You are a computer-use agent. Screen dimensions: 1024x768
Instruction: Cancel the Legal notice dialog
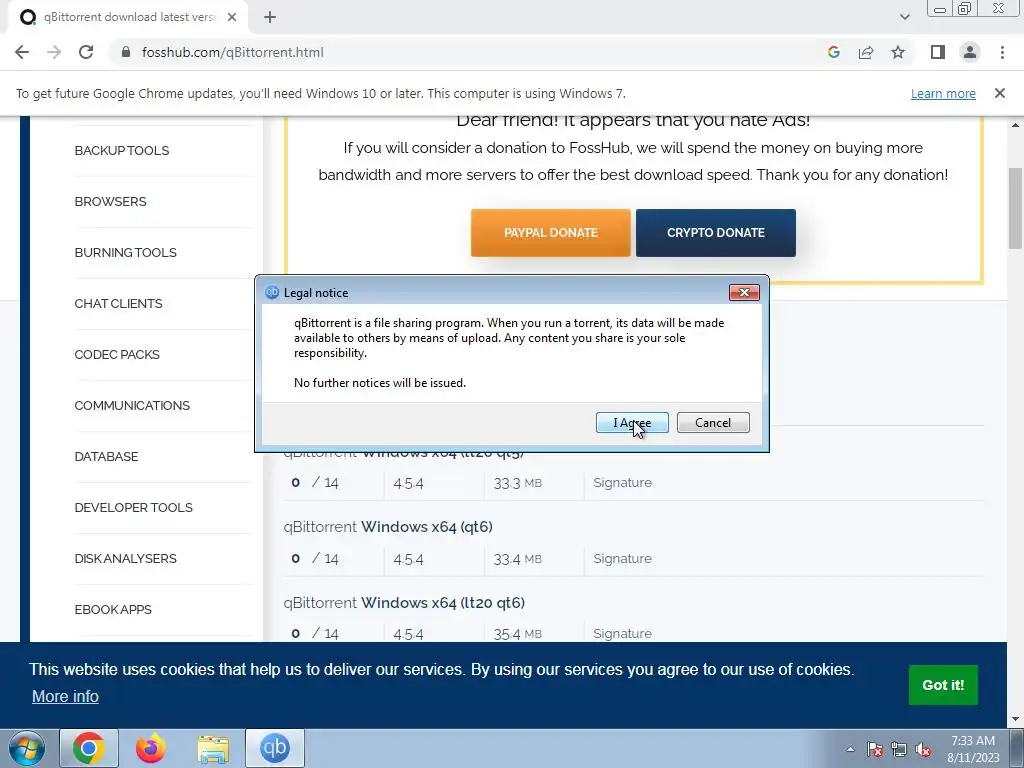point(712,423)
